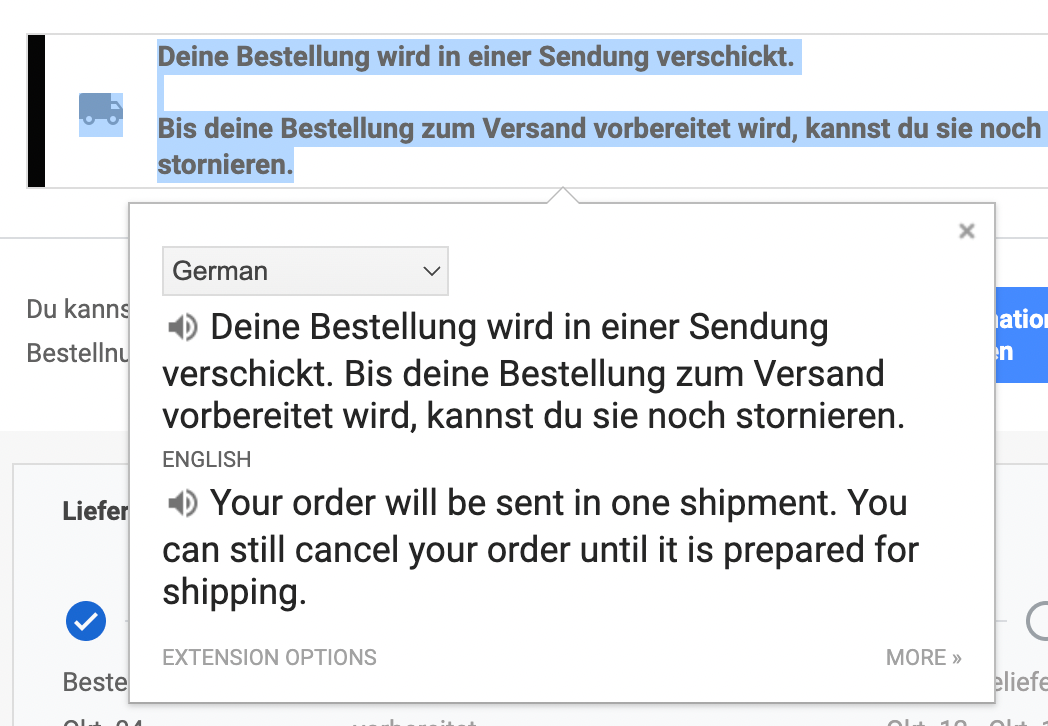Click the 'Liefer' section heading
1048x726 pixels.
click(x=96, y=511)
